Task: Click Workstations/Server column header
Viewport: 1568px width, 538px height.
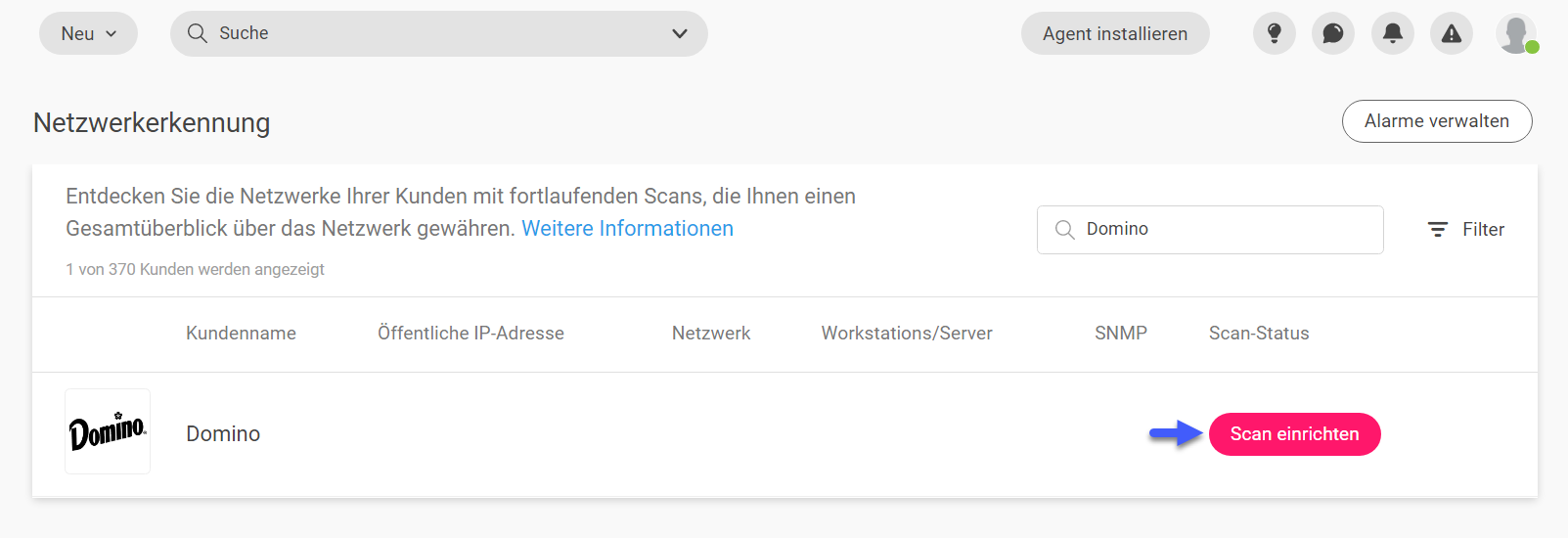Action: (907, 334)
